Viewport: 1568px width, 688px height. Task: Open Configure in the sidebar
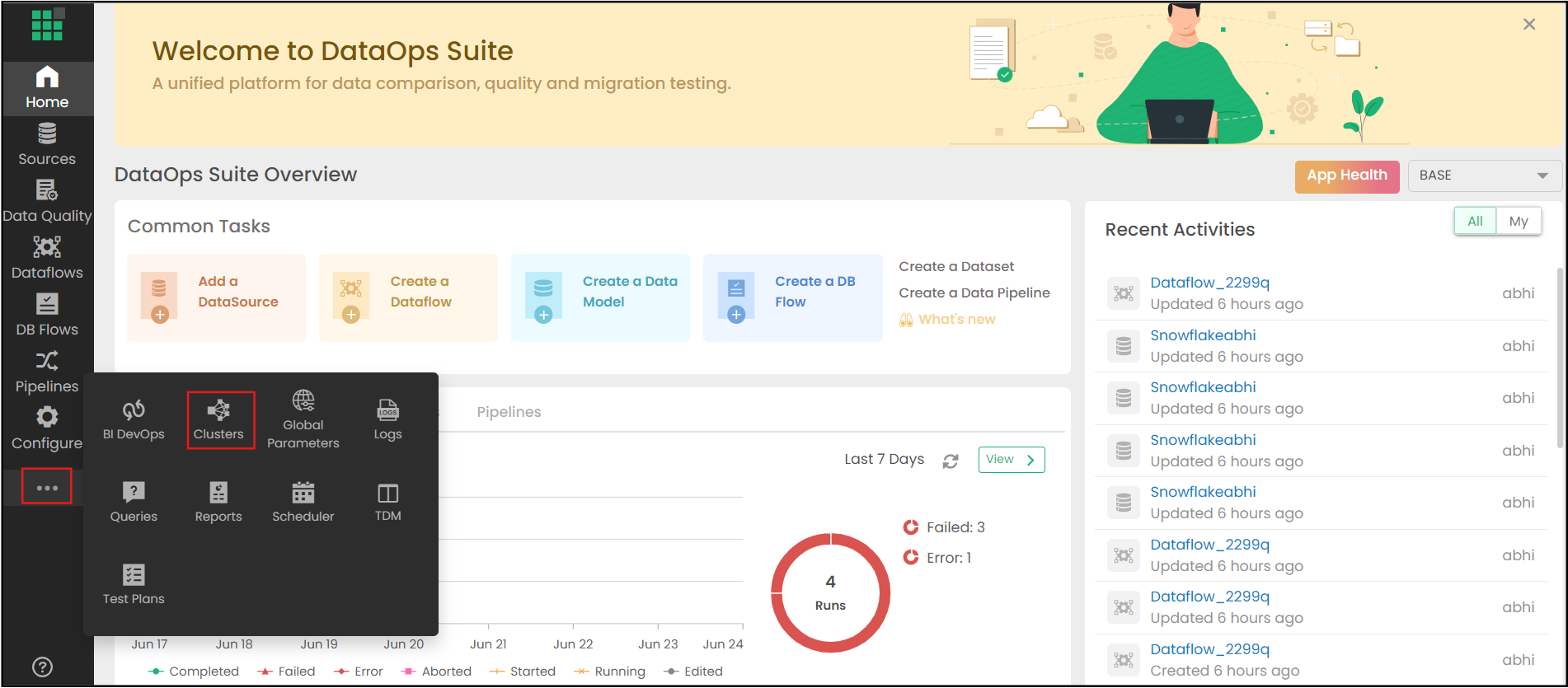point(47,429)
